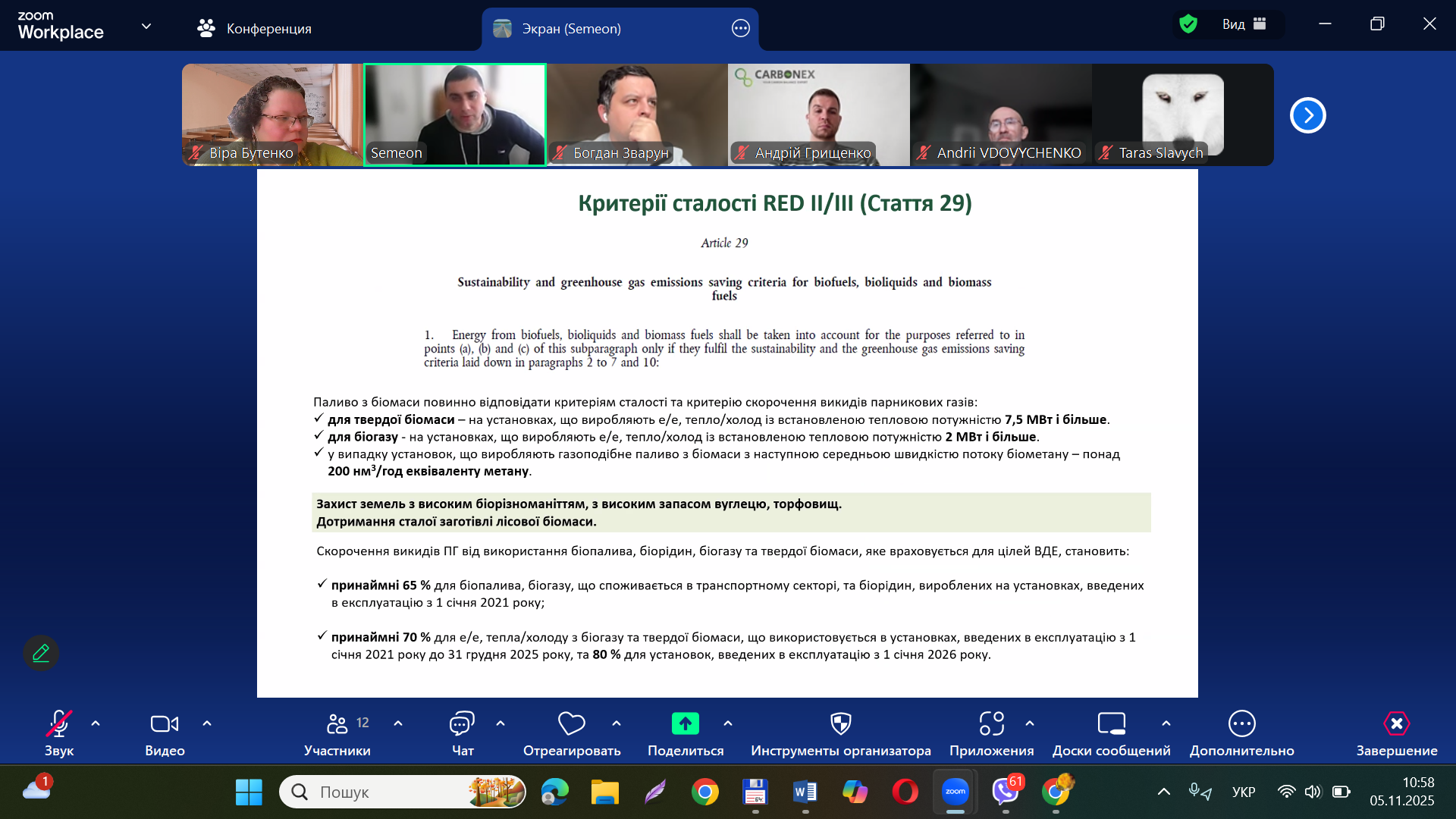The image size is (1456, 819).
Task: Open Participants list icon
Action: tap(337, 724)
